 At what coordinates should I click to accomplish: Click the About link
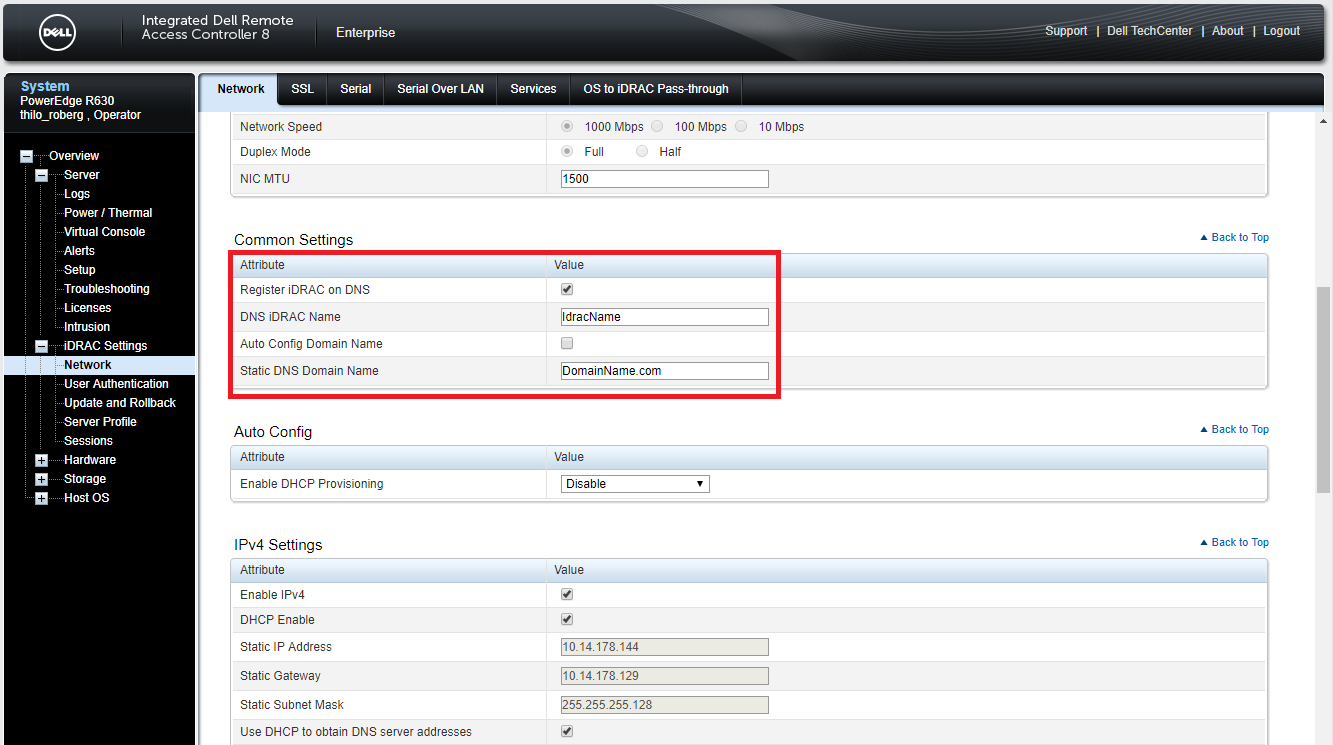coord(1228,31)
